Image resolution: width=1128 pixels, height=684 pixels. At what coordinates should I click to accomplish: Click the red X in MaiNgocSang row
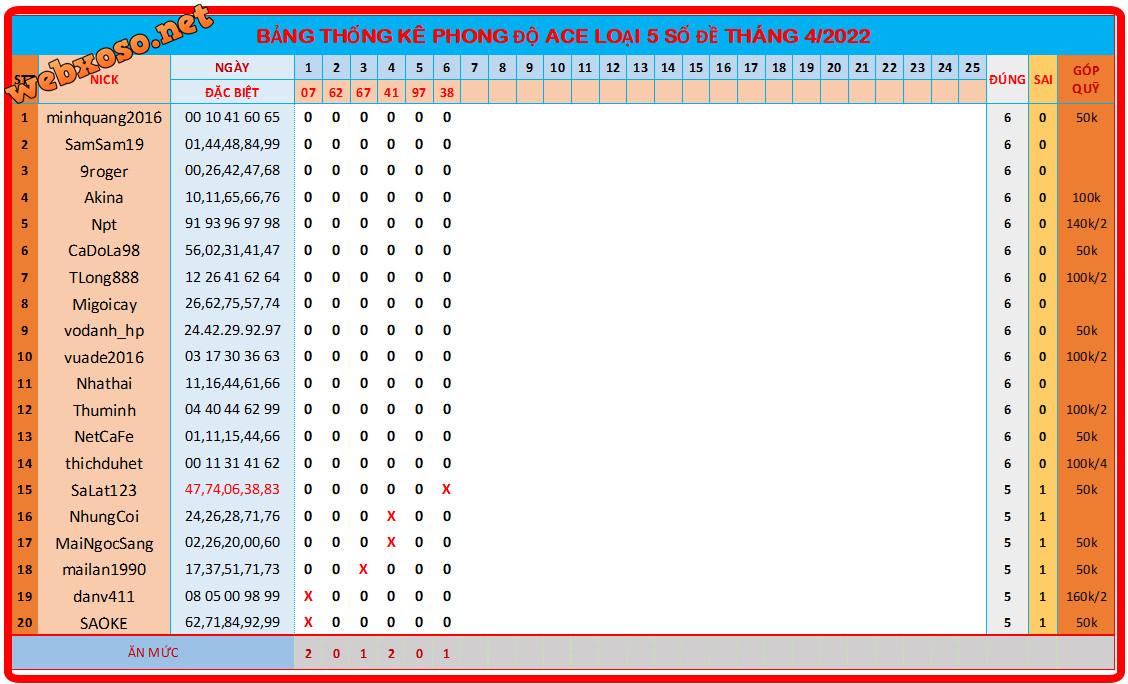pos(391,542)
